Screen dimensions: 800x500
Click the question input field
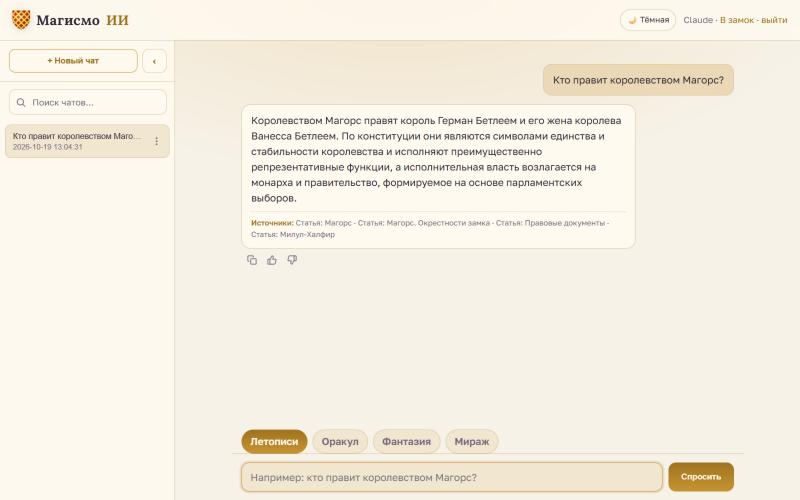pos(452,477)
